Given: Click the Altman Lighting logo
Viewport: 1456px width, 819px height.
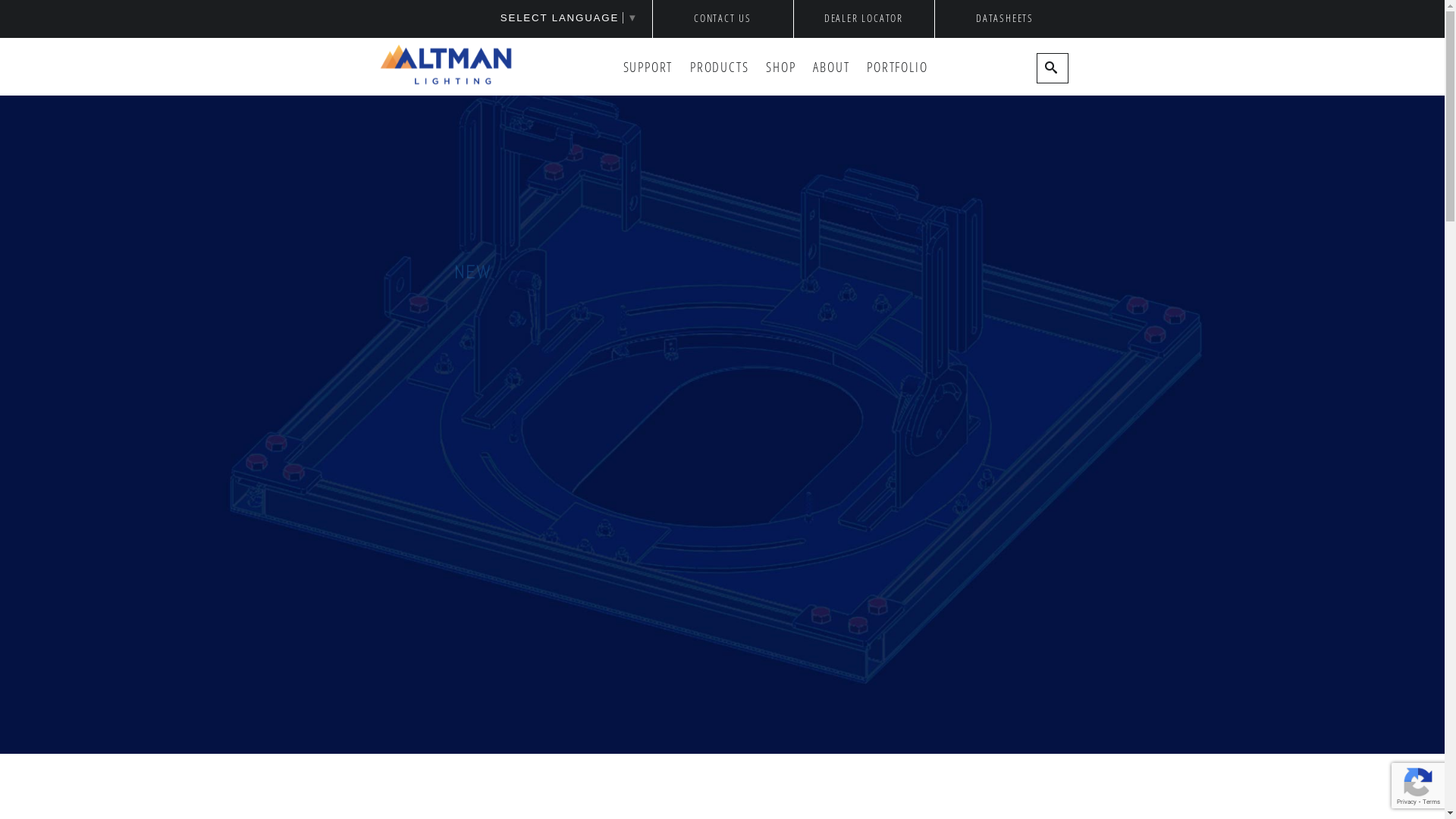Looking at the screenshot, I should tap(446, 65).
